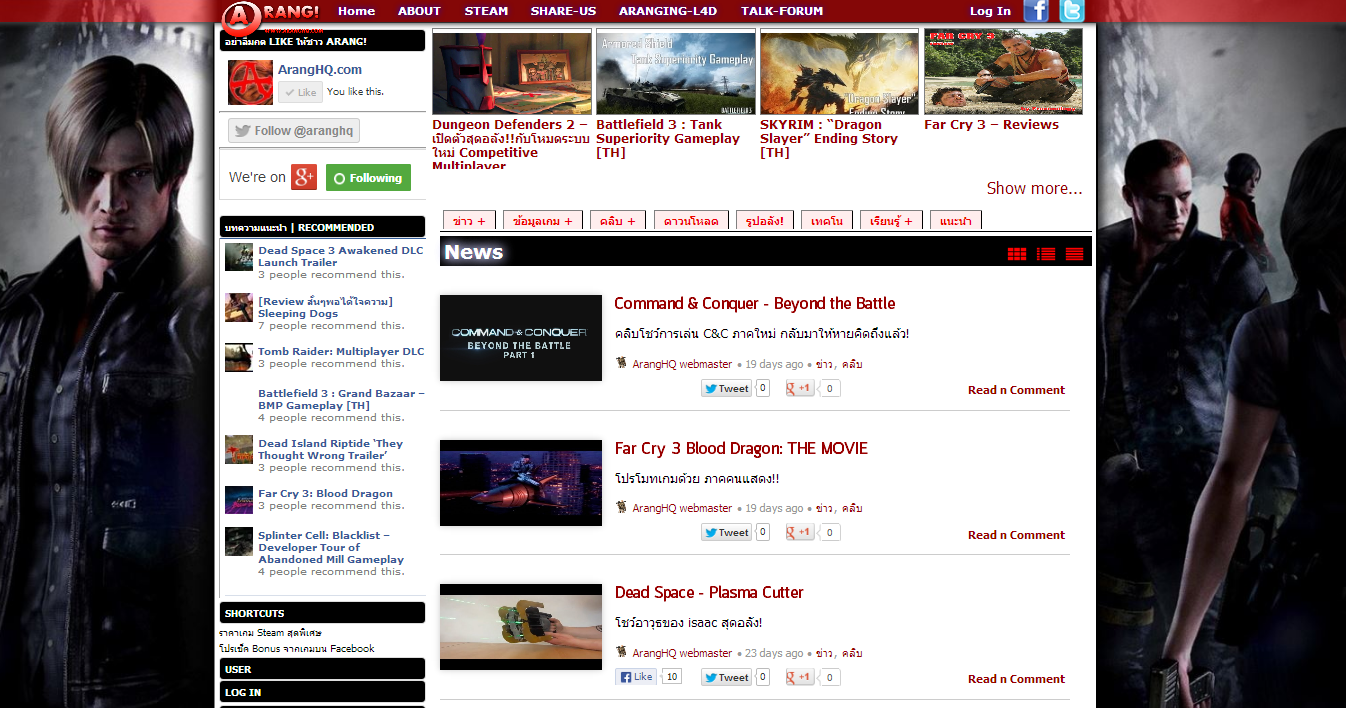The image size is (1346, 708).
Task: Switch to the list view layout icon
Action: [x=1046, y=254]
